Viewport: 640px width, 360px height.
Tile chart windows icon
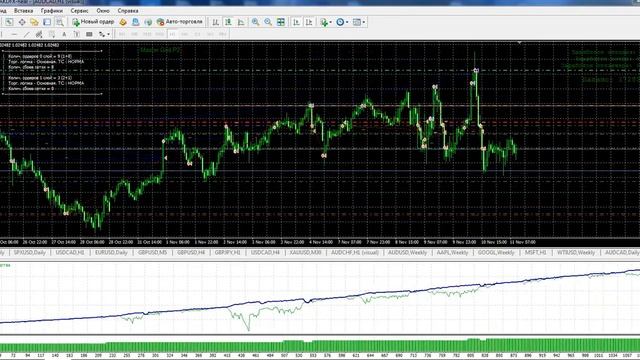281,22
